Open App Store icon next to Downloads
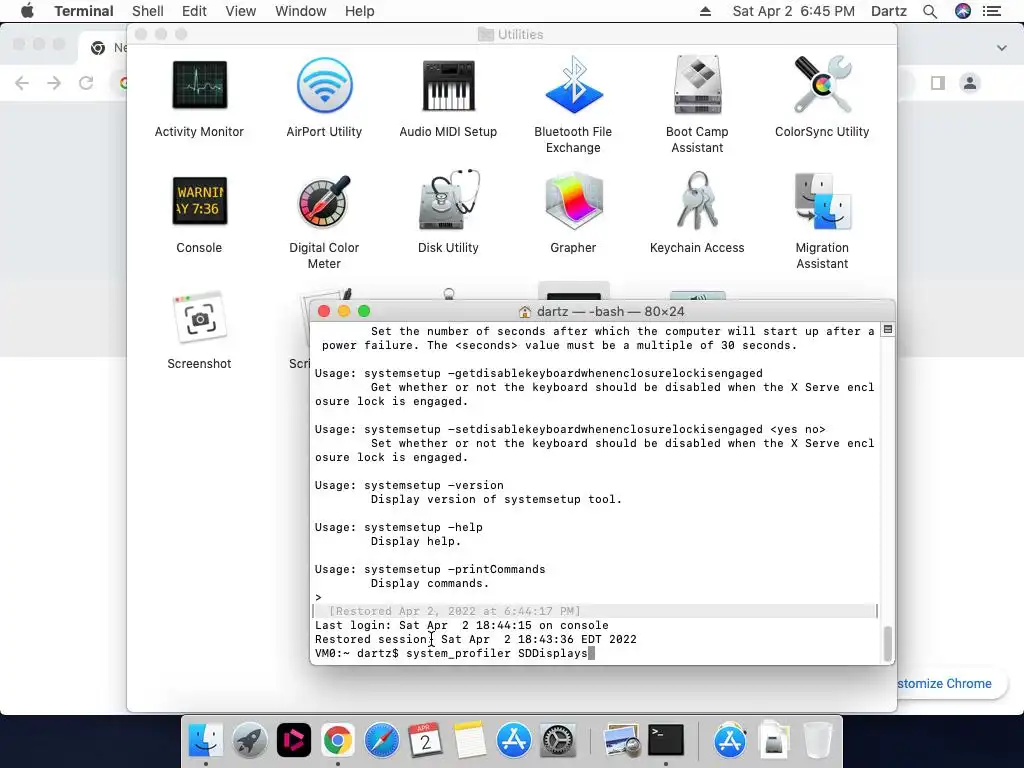The width and height of the screenshot is (1024, 768). point(729,740)
